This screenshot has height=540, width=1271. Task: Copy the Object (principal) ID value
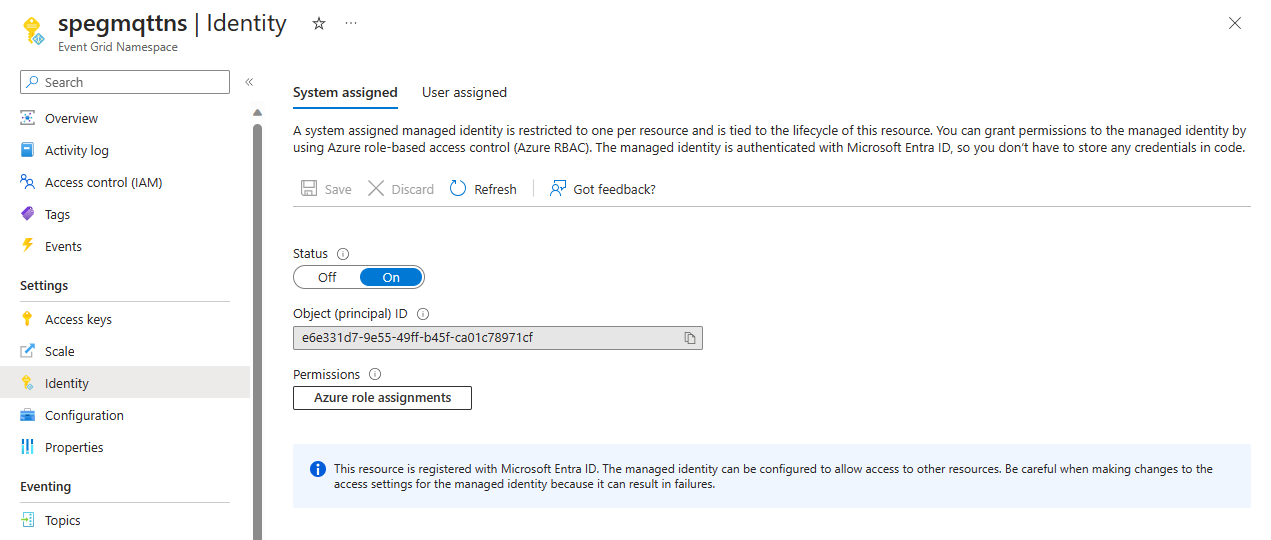pyautogui.click(x=689, y=338)
